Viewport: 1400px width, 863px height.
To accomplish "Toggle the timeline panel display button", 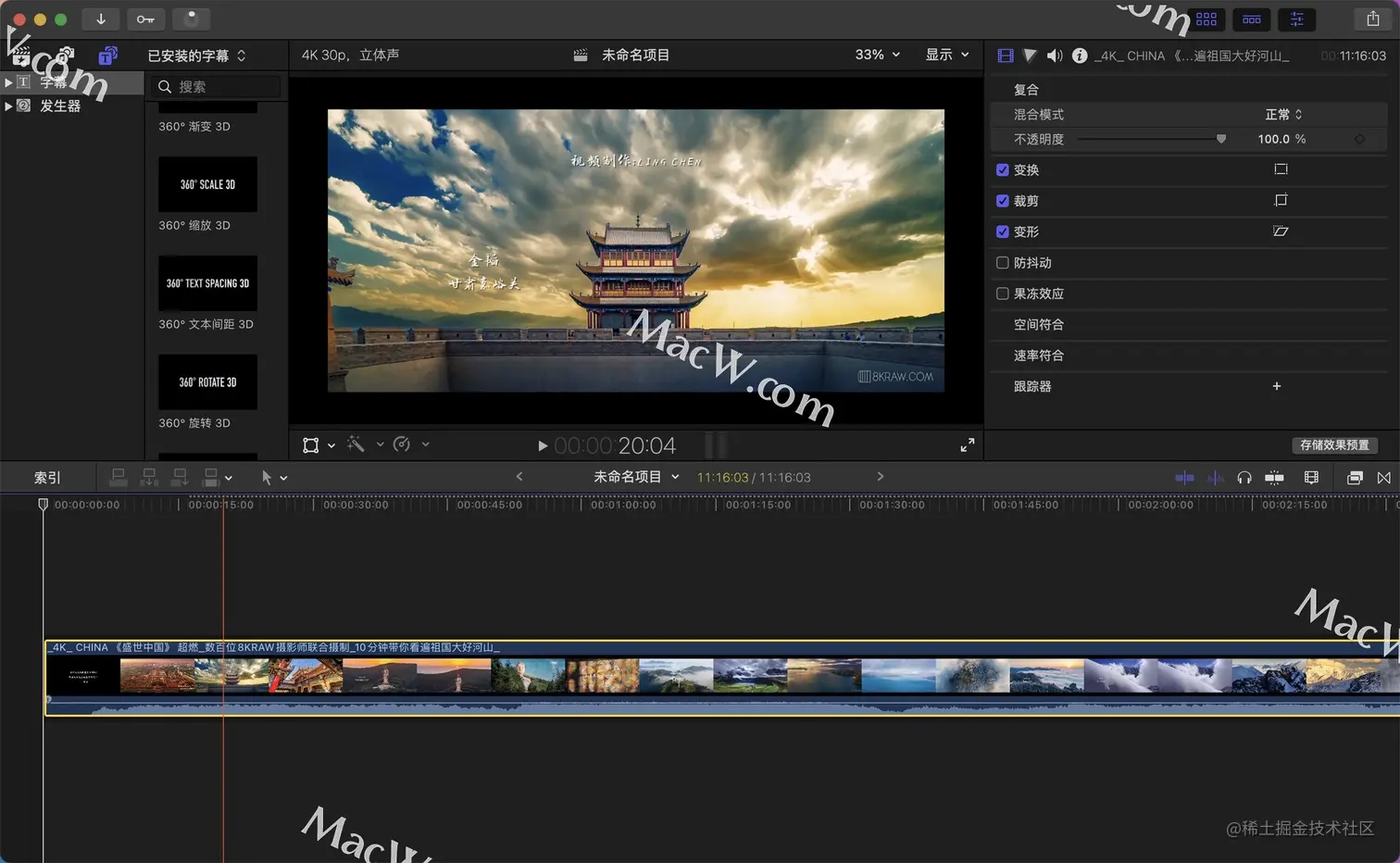I will (x=1252, y=19).
